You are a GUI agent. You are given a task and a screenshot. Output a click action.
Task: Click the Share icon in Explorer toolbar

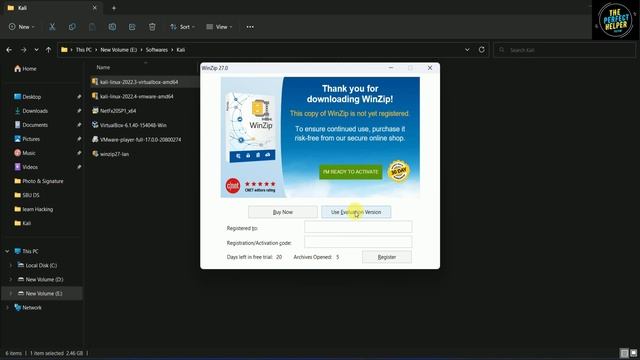pos(132,27)
